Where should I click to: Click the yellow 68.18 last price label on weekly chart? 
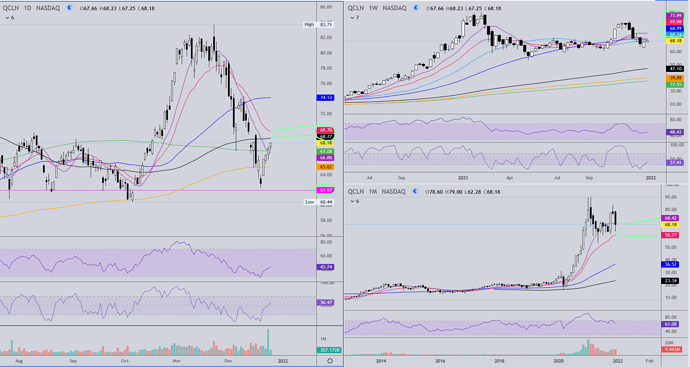tap(675, 41)
